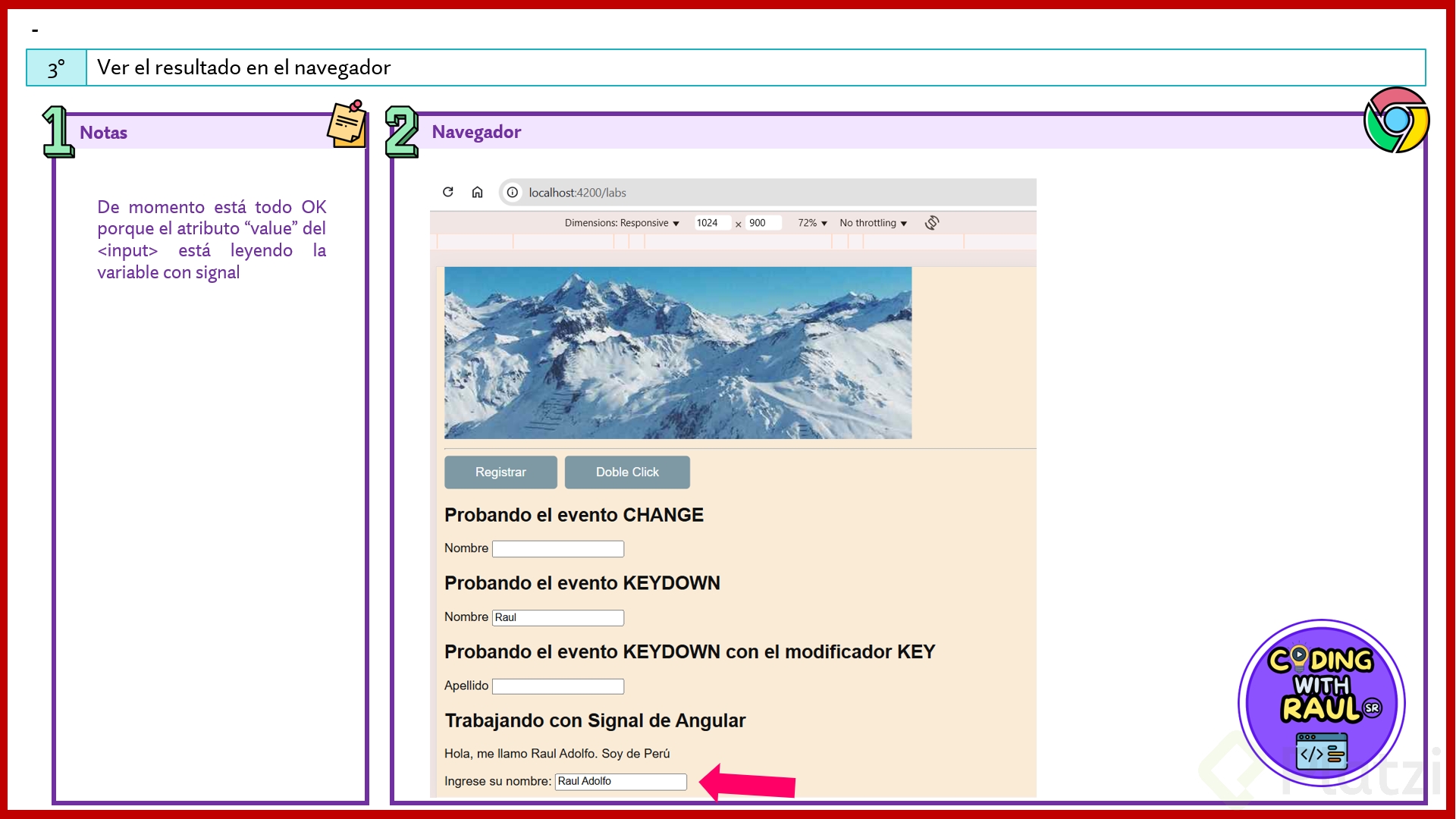The height and width of the screenshot is (819, 1456).
Task: Click the empty Apellido input field
Action: (x=557, y=686)
